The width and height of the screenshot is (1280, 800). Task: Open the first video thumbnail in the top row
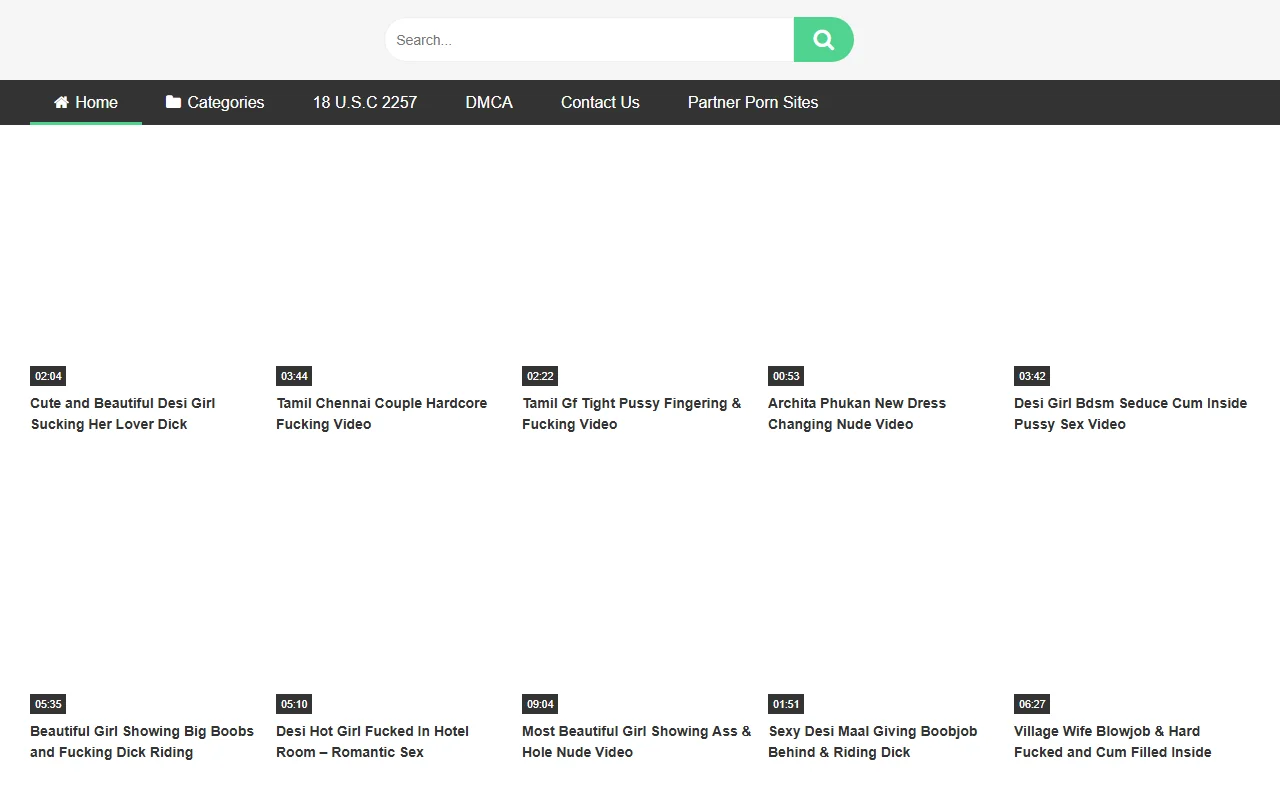[140, 260]
